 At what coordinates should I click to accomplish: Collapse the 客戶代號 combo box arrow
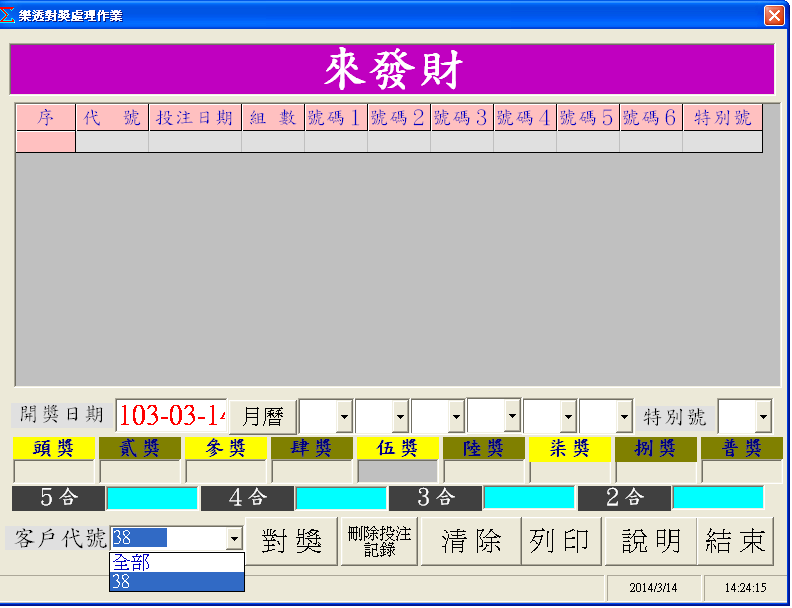click(234, 538)
